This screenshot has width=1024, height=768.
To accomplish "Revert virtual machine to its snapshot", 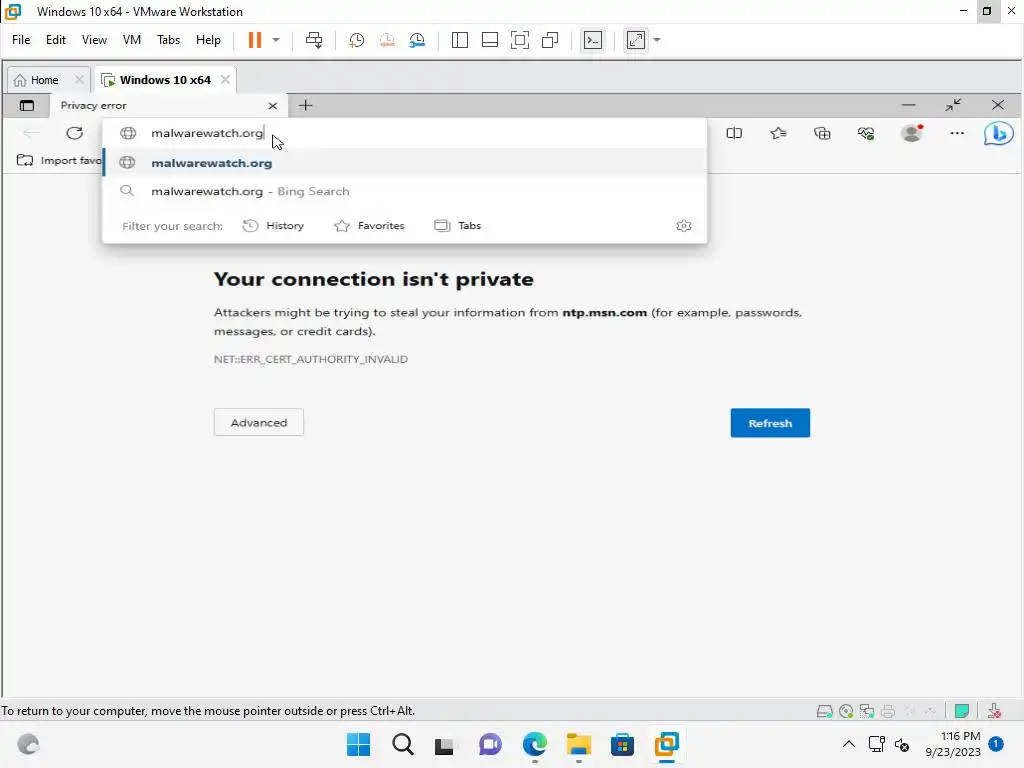I will click(x=387, y=40).
